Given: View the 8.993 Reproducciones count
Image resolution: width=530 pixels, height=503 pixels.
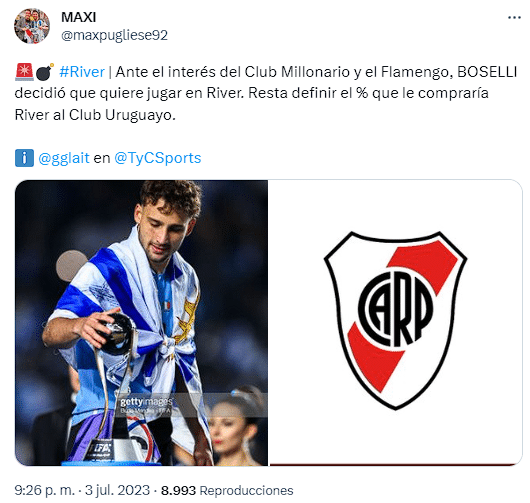Looking at the screenshot, I should pos(227,491).
